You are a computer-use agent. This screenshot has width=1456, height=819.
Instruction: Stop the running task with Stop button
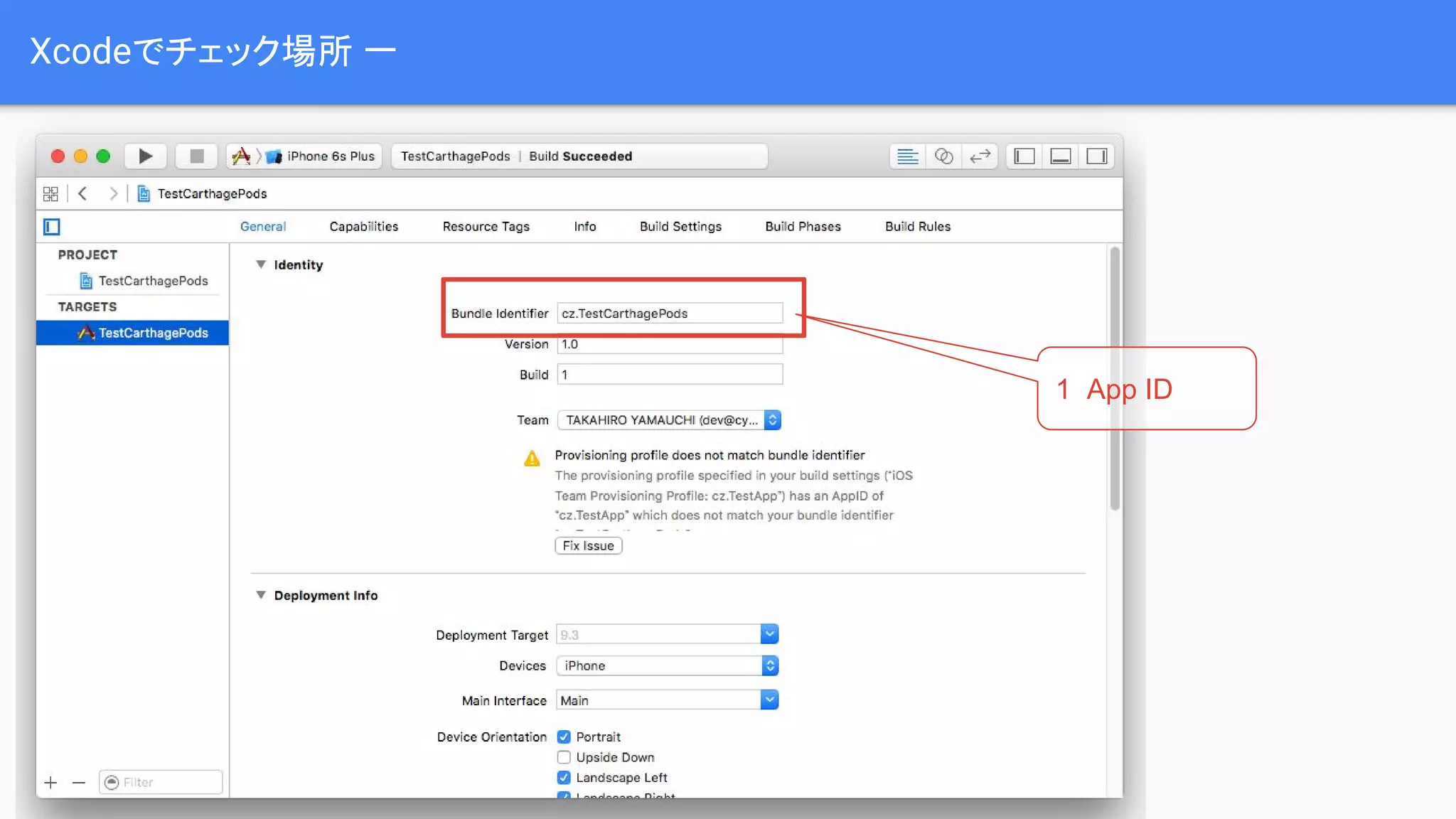tap(197, 156)
